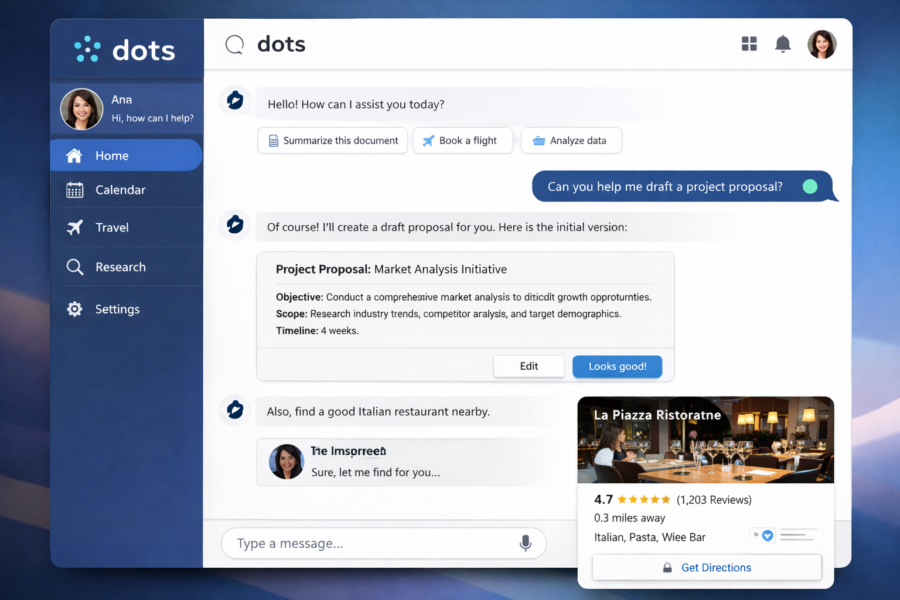Click airplane icon on Book a flight chip

coord(428,141)
